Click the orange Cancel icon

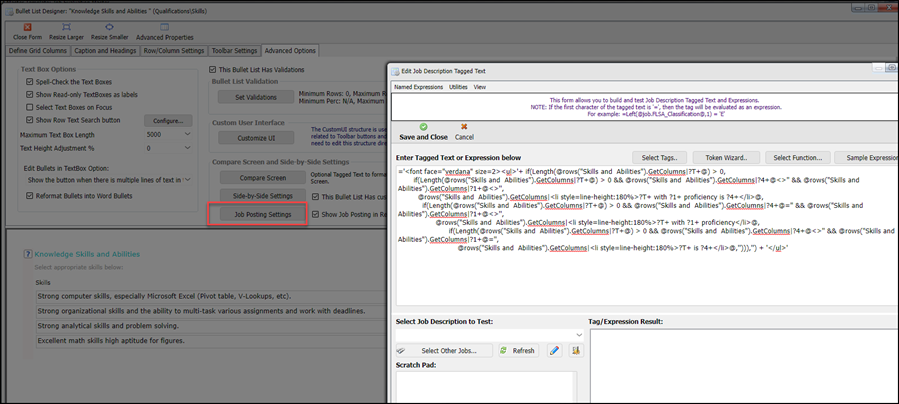pos(464,127)
